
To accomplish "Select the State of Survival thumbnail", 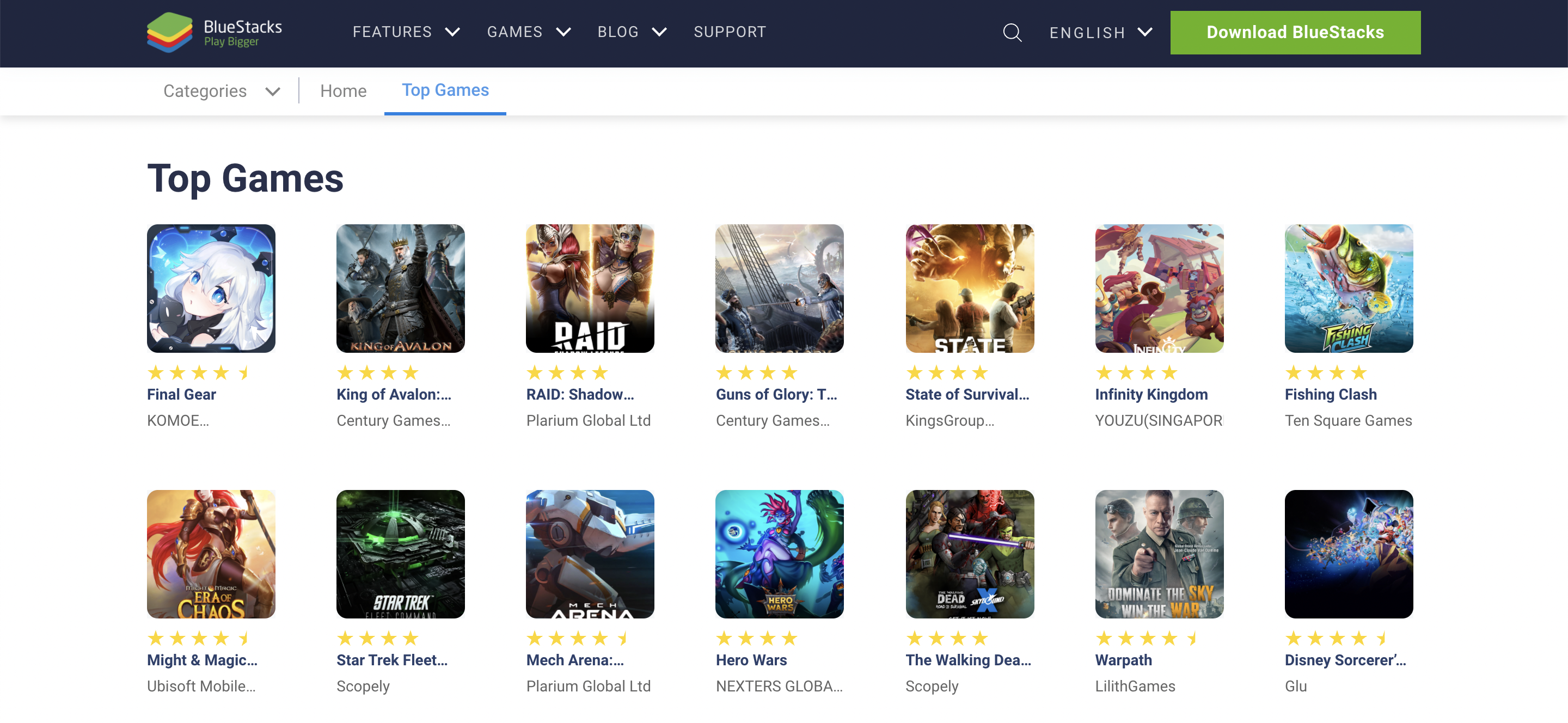I will tap(969, 289).
